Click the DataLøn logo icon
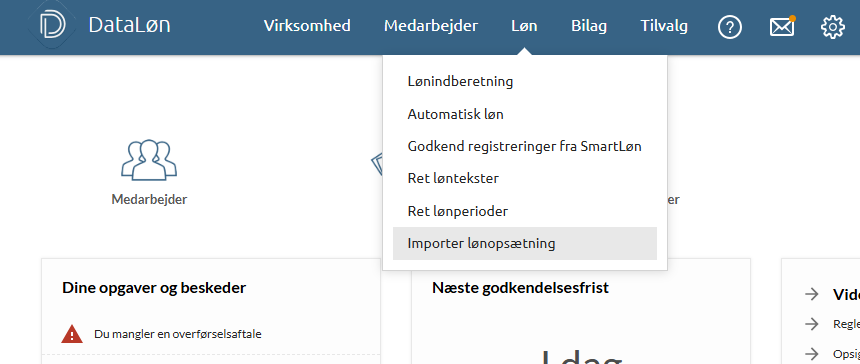The image size is (860, 364). 53,25
